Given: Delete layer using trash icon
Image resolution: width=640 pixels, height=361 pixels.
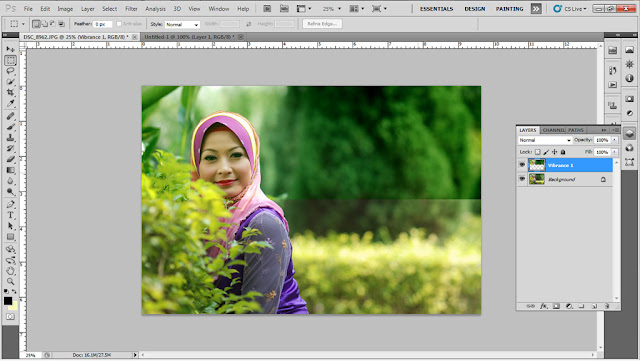Looking at the screenshot, I should pyautogui.click(x=607, y=306).
